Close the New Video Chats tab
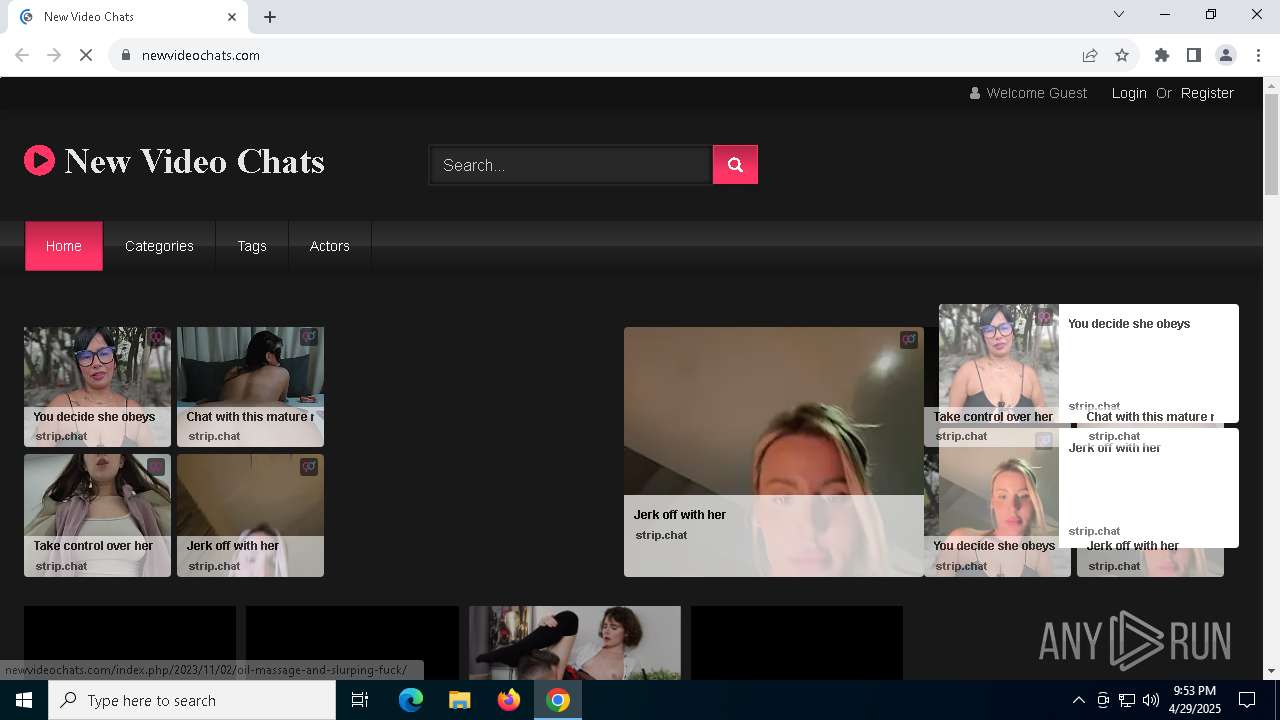 pos(232,17)
